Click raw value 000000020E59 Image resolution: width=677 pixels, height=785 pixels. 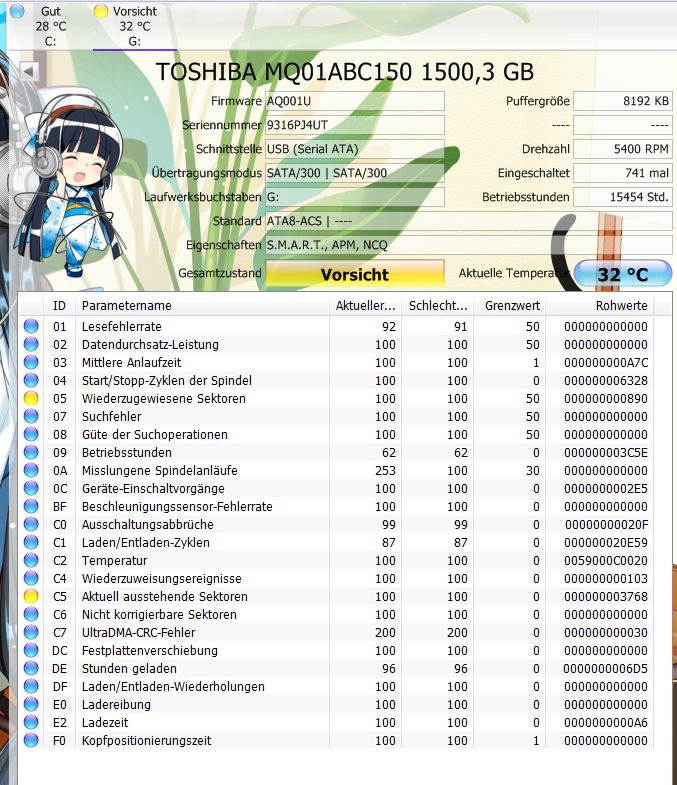click(x=606, y=543)
